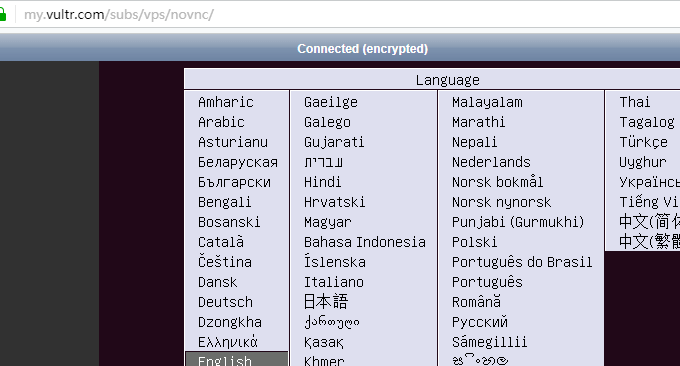680x366 pixels.
Task: Choose Khmer language
Action: click(324, 360)
